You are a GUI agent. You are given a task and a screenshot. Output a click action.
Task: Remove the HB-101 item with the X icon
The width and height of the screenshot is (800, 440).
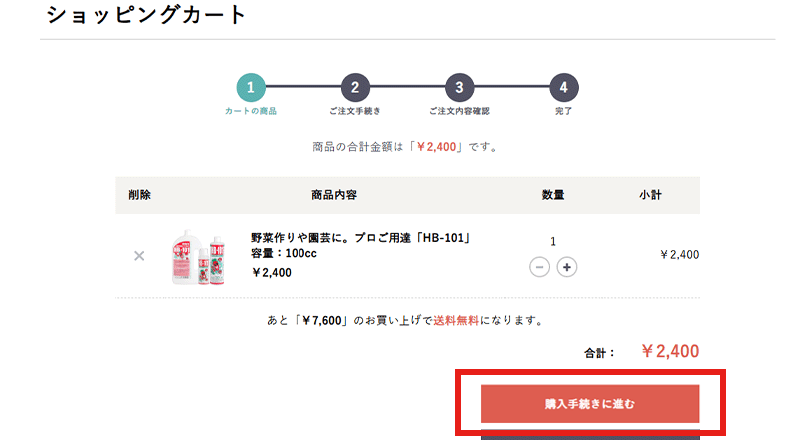click(x=139, y=256)
